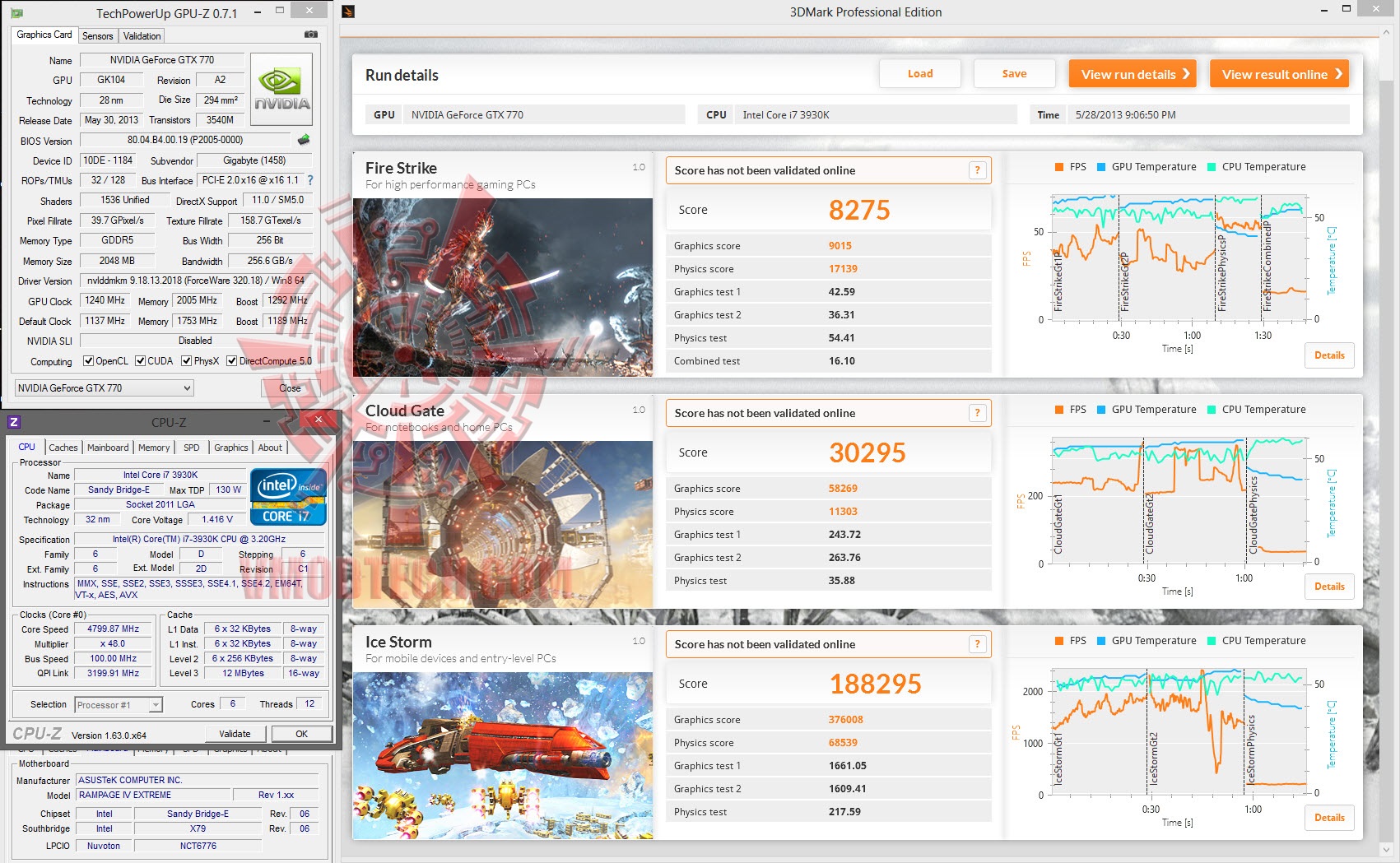The width and height of the screenshot is (1400, 863).
Task: Open the Mainboard tab in front CPU-Z window
Action: [108, 448]
